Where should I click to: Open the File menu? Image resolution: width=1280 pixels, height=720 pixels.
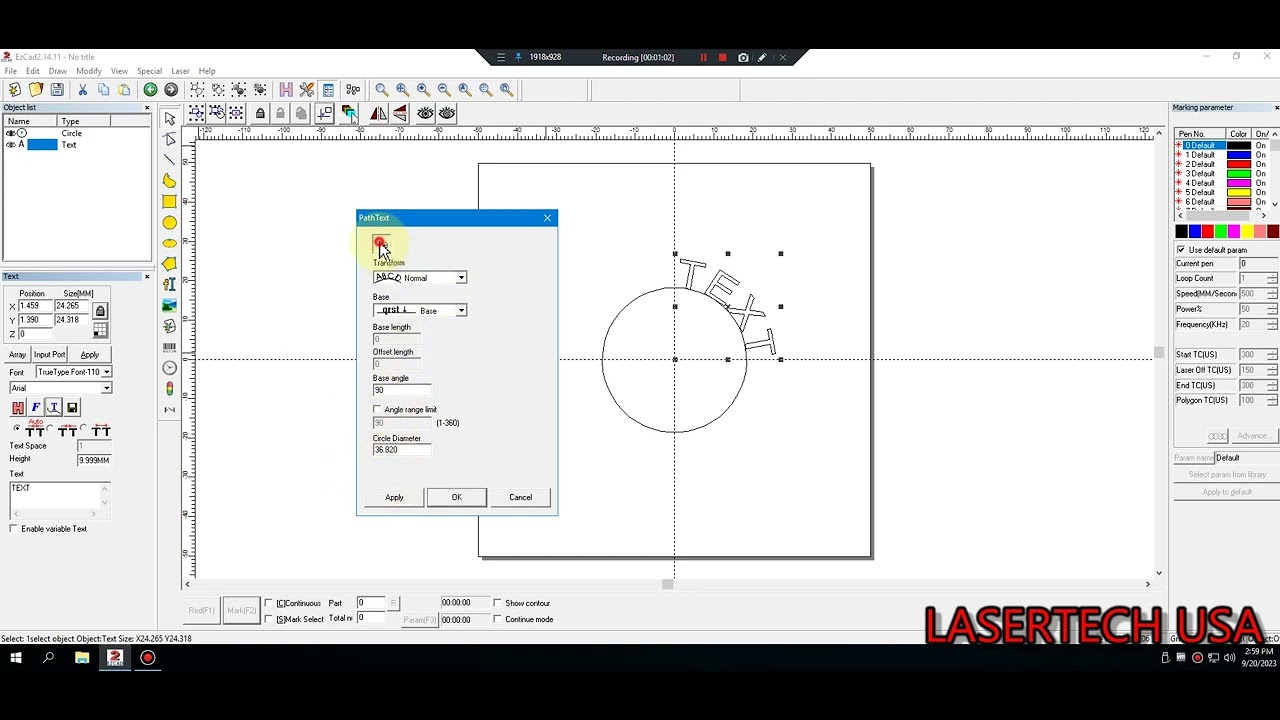[10, 71]
